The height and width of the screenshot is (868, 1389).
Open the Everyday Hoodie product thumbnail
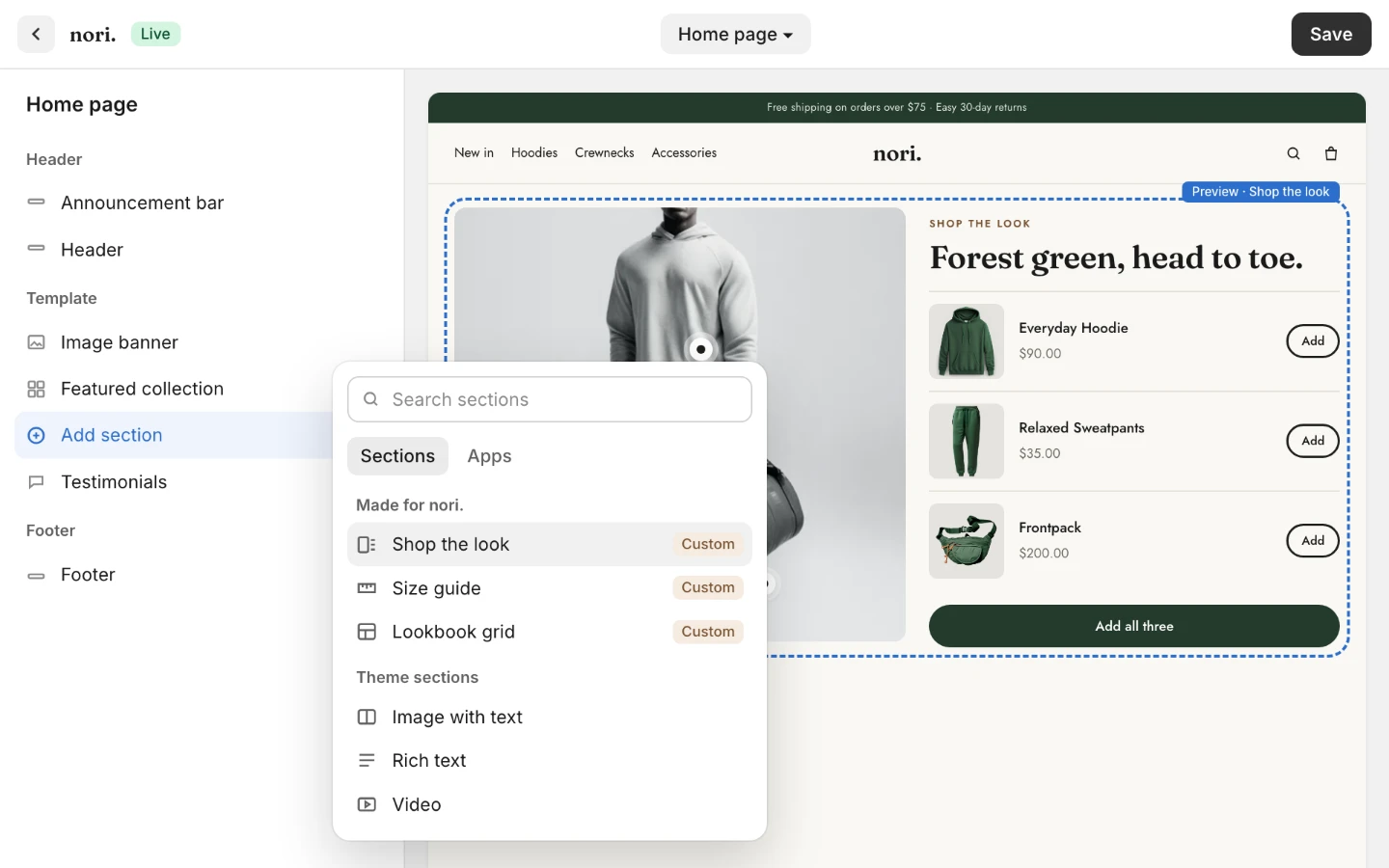(967, 341)
